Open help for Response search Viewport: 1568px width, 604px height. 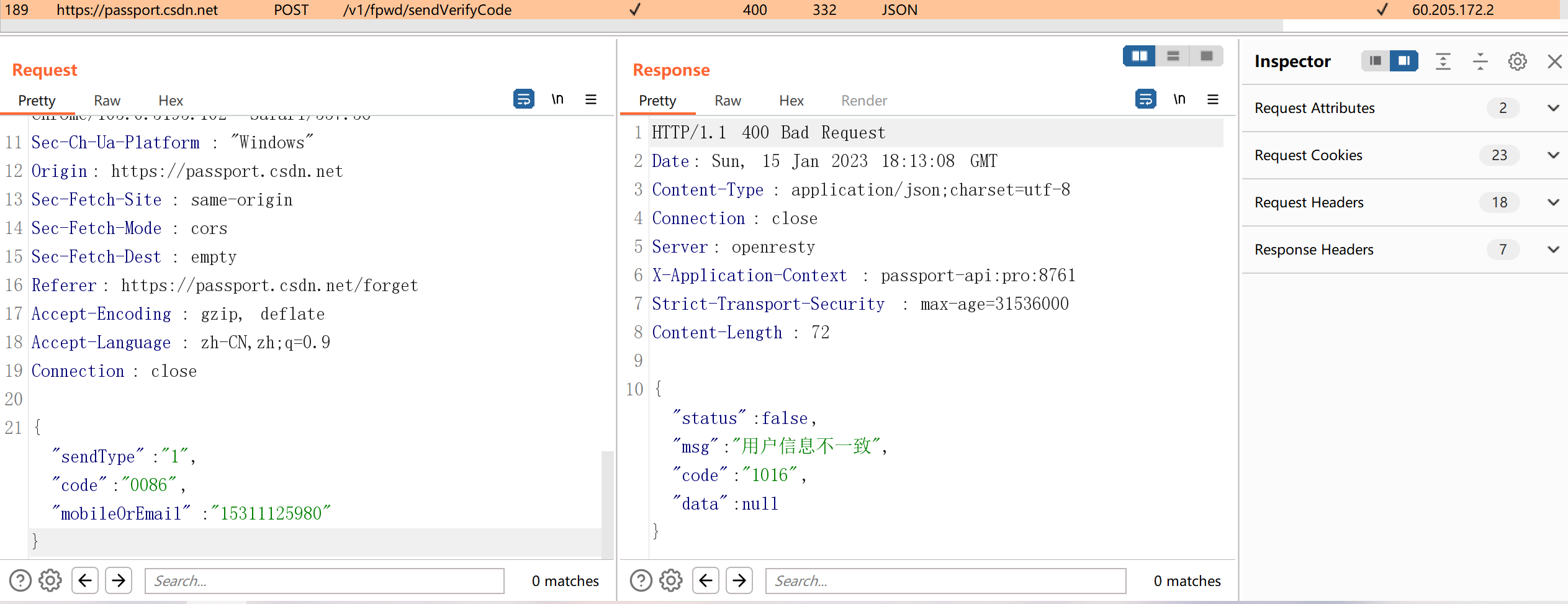[641, 581]
